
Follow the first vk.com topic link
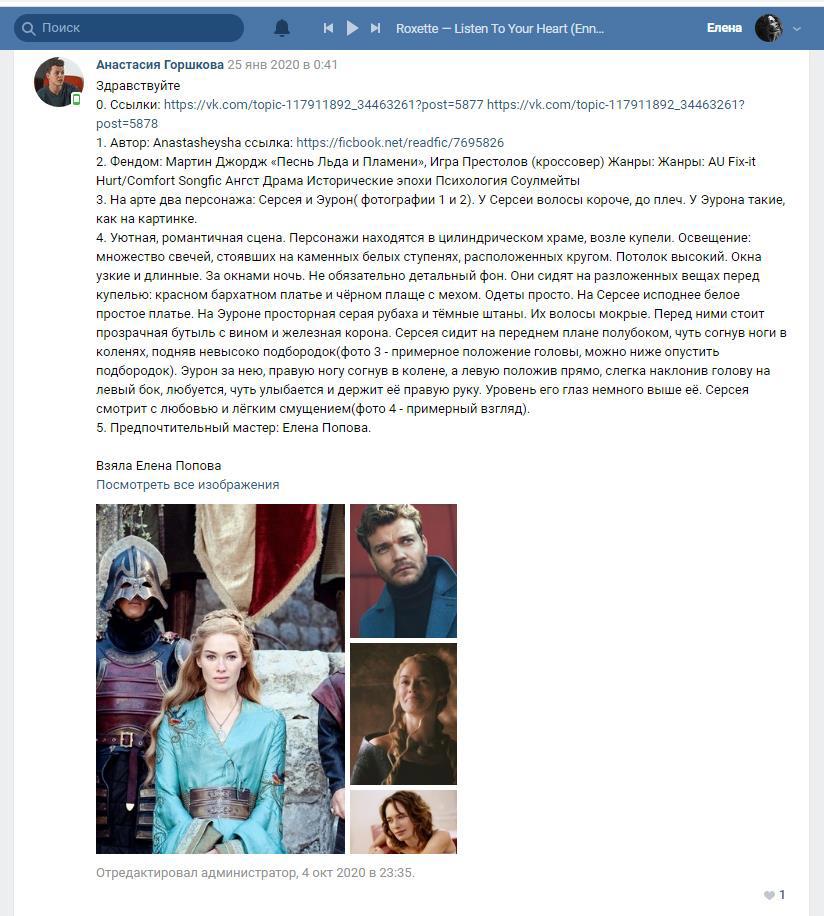click(324, 105)
